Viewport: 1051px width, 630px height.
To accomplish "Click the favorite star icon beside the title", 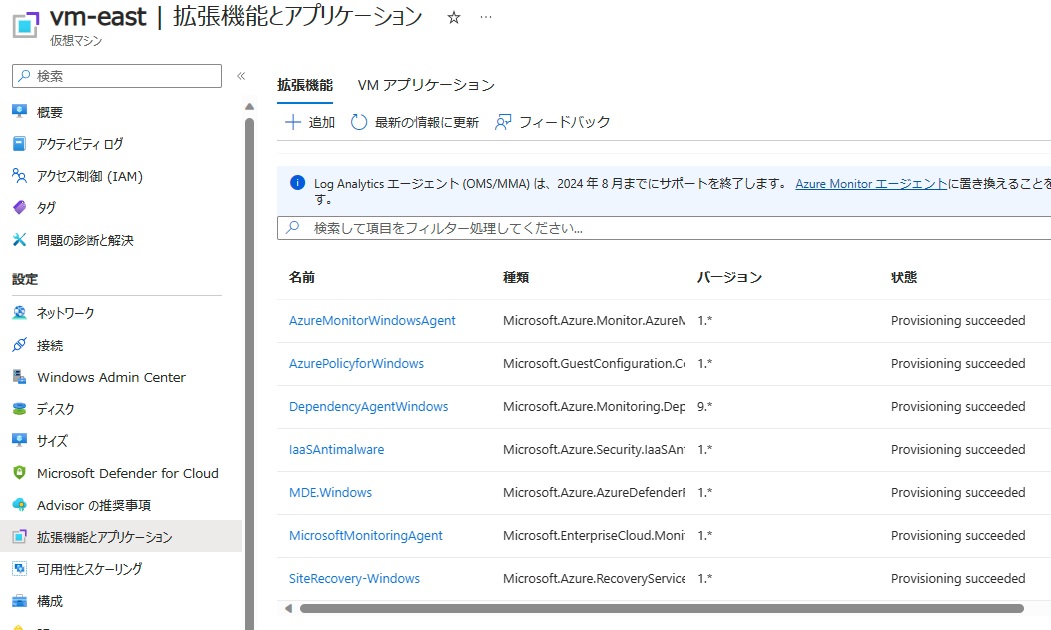I will click(x=454, y=18).
